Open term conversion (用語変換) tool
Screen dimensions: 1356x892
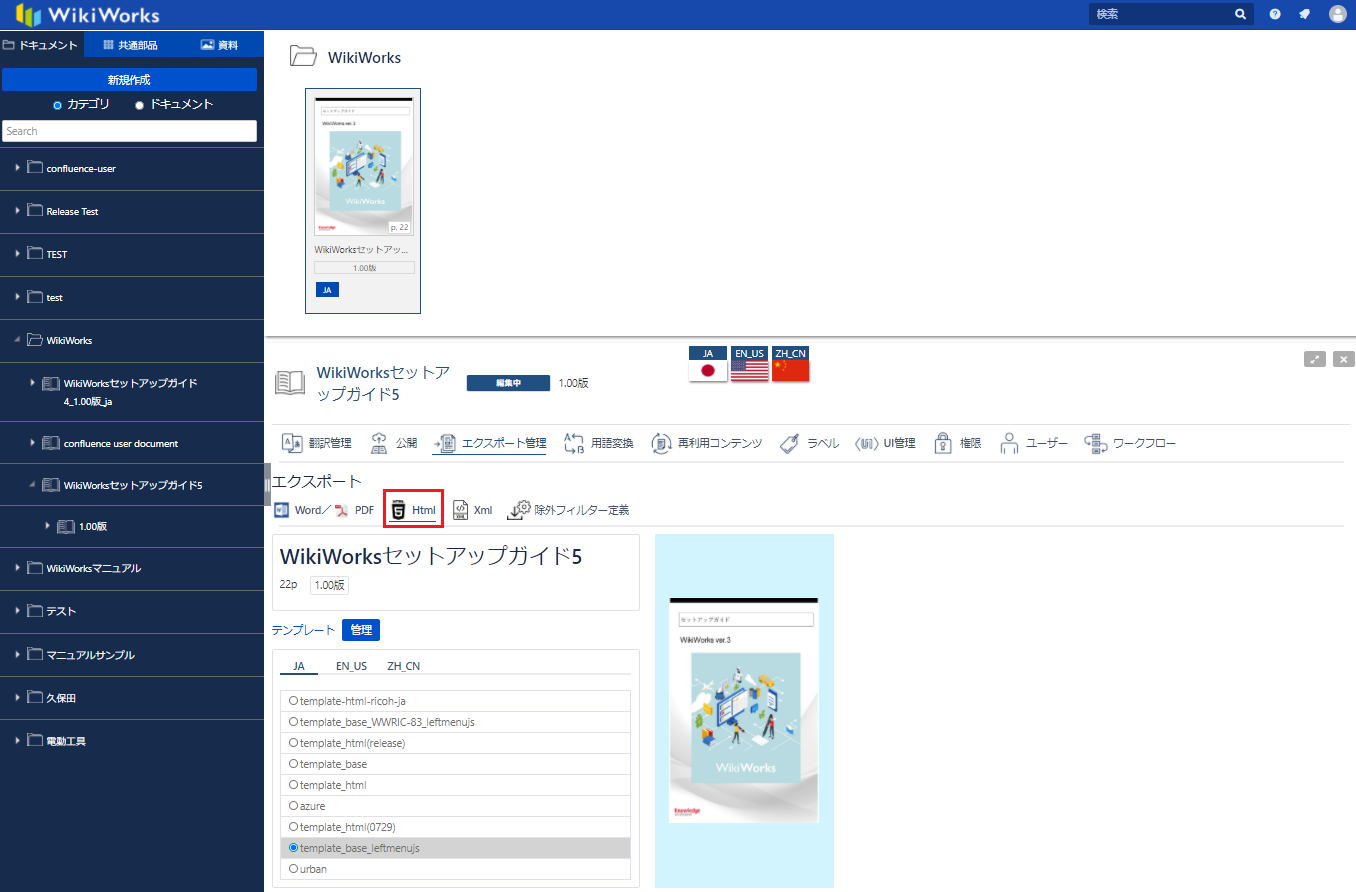click(574, 443)
